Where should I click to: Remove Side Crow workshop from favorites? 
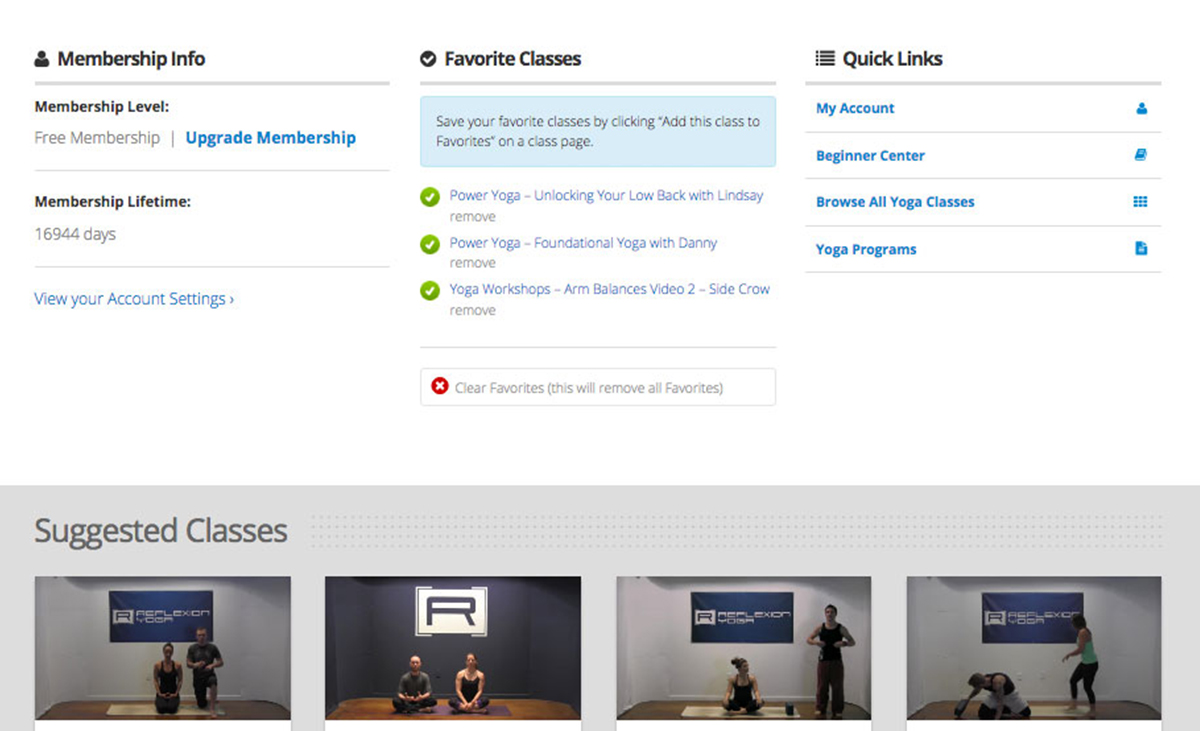472,310
